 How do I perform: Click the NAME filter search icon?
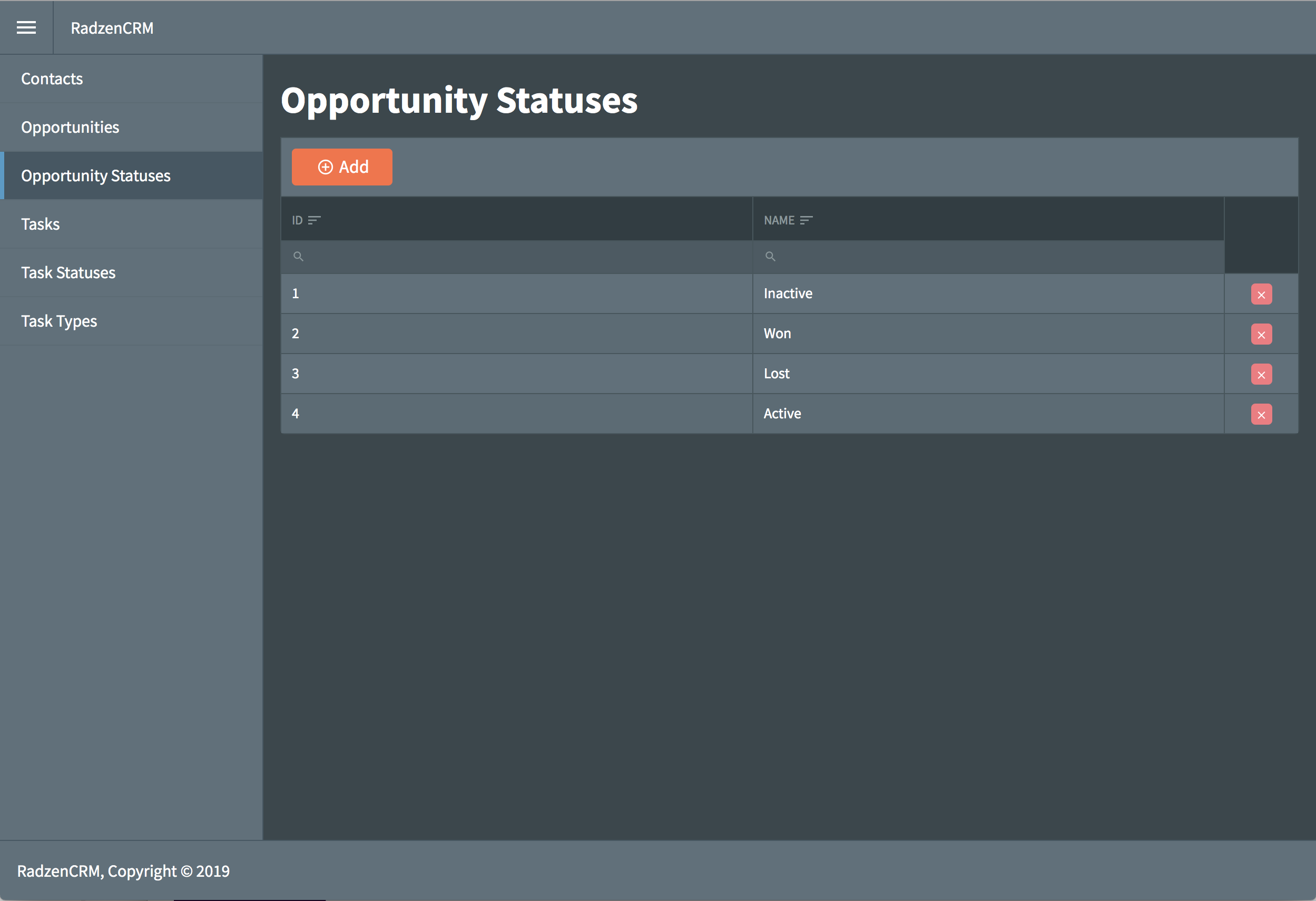tap(770, 257)
